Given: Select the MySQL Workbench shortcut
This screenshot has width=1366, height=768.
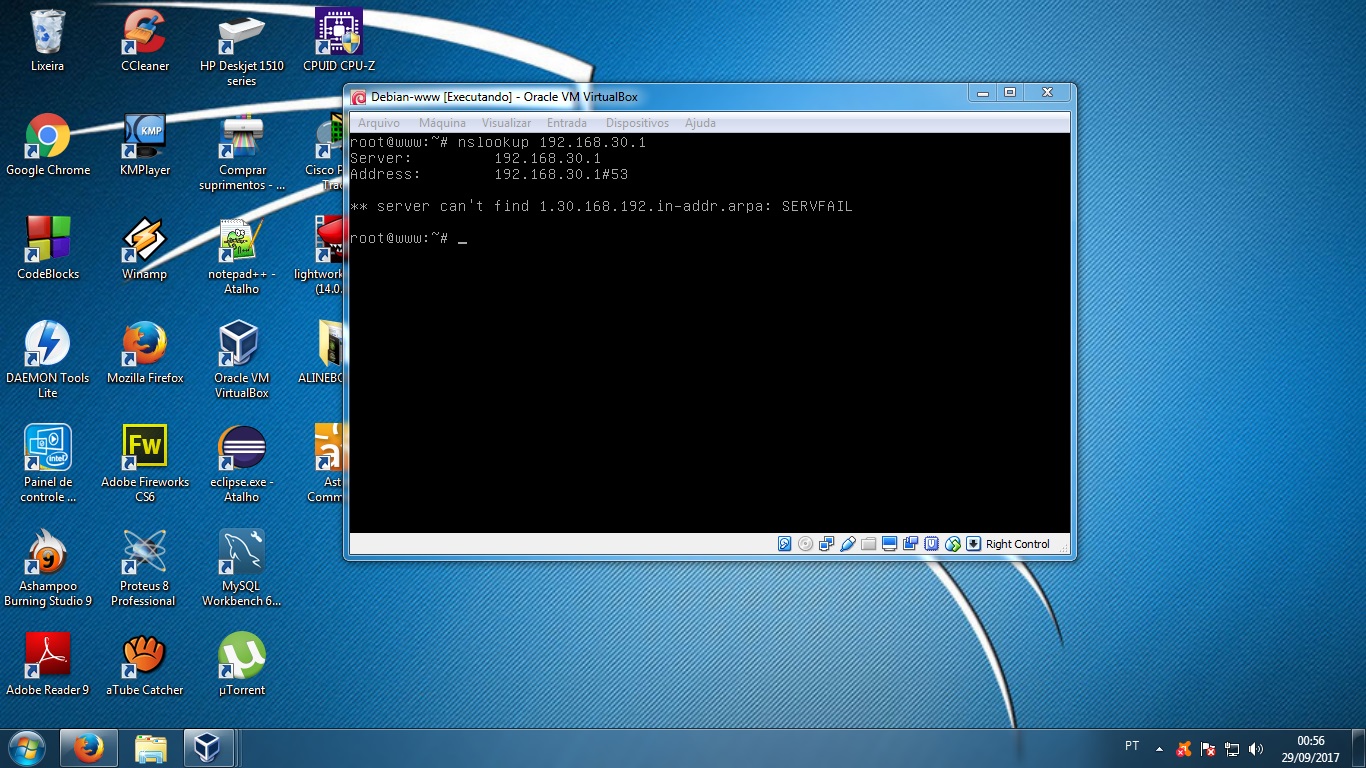Looking at the screenshot, I should click(x=242, y=568).
